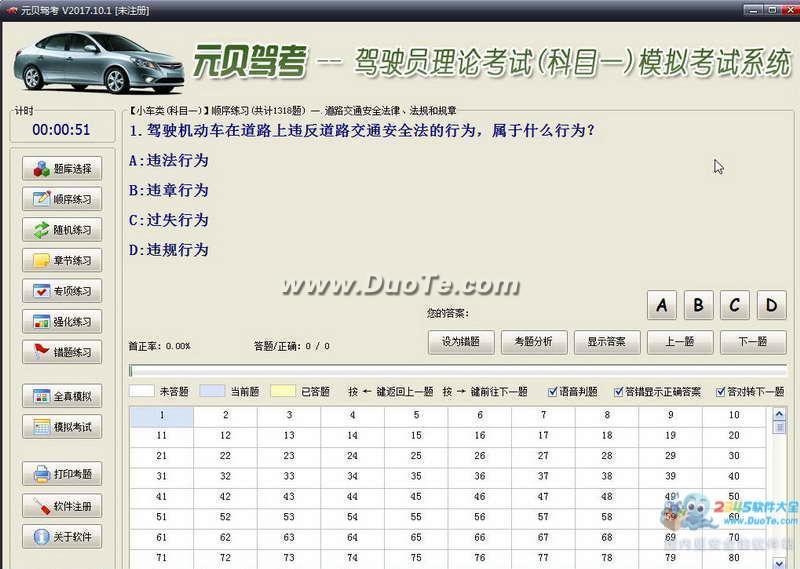Jump to question 17 cell

tap(543, 436)
